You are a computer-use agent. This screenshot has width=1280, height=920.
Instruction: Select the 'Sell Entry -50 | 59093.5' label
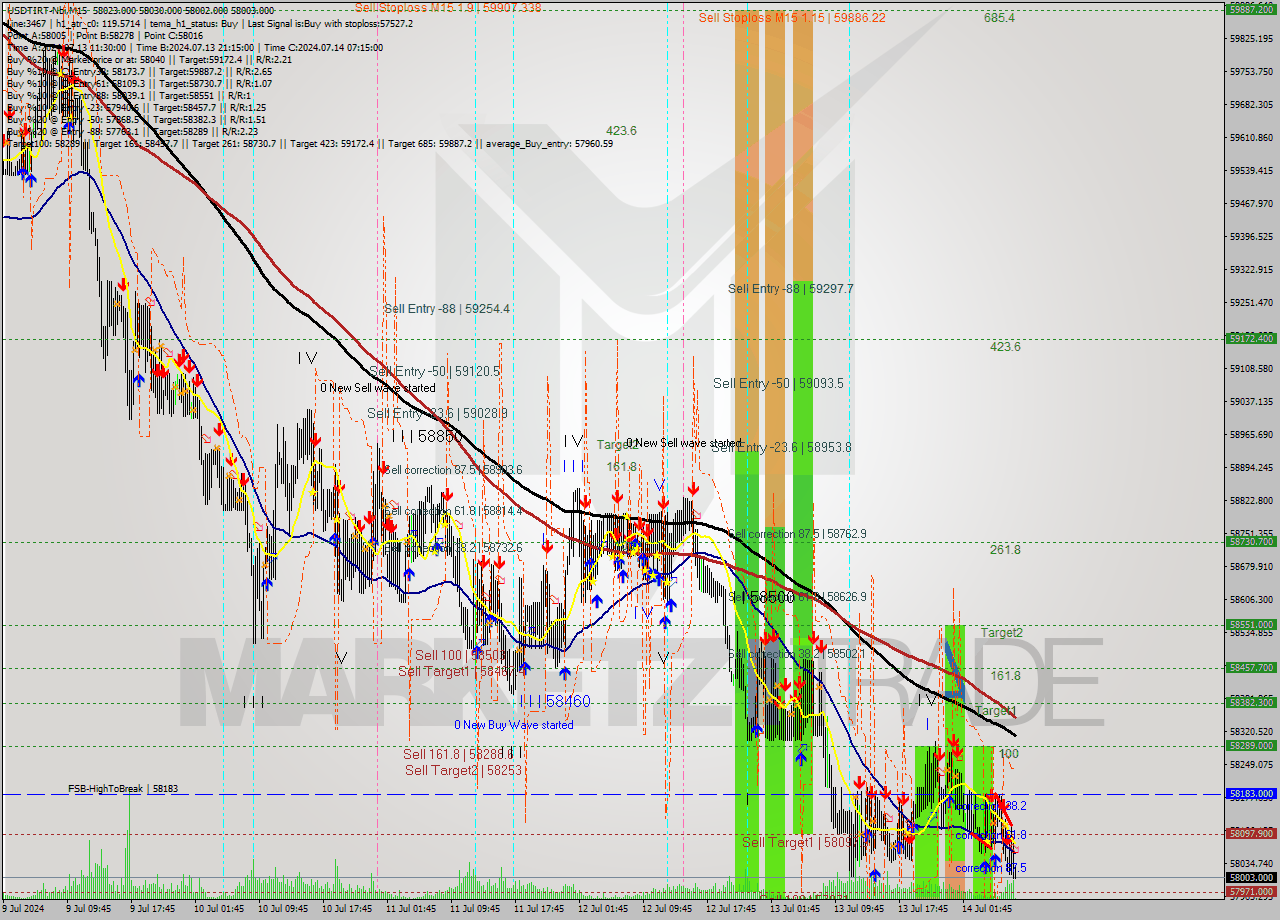coord(778,383)
